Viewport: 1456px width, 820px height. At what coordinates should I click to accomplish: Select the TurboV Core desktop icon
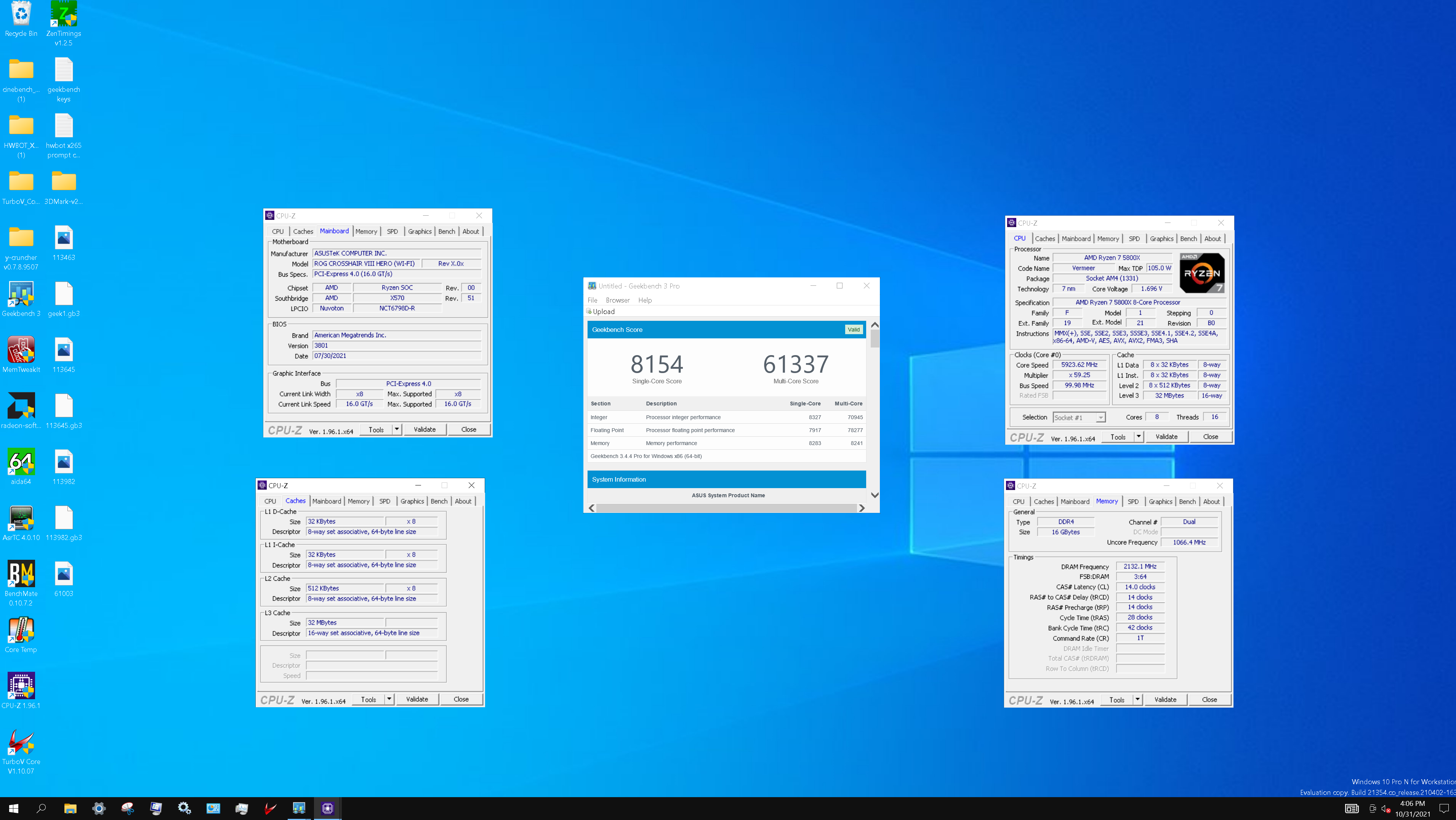pyautogui.click(x=21, y=752)
